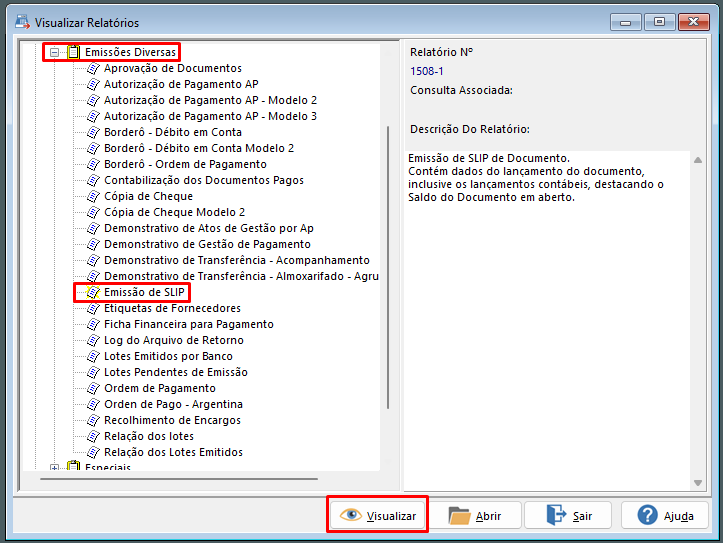Select Aprovação de Documentos report
This screenshot has width=723, height=543.
pos(173,68)
